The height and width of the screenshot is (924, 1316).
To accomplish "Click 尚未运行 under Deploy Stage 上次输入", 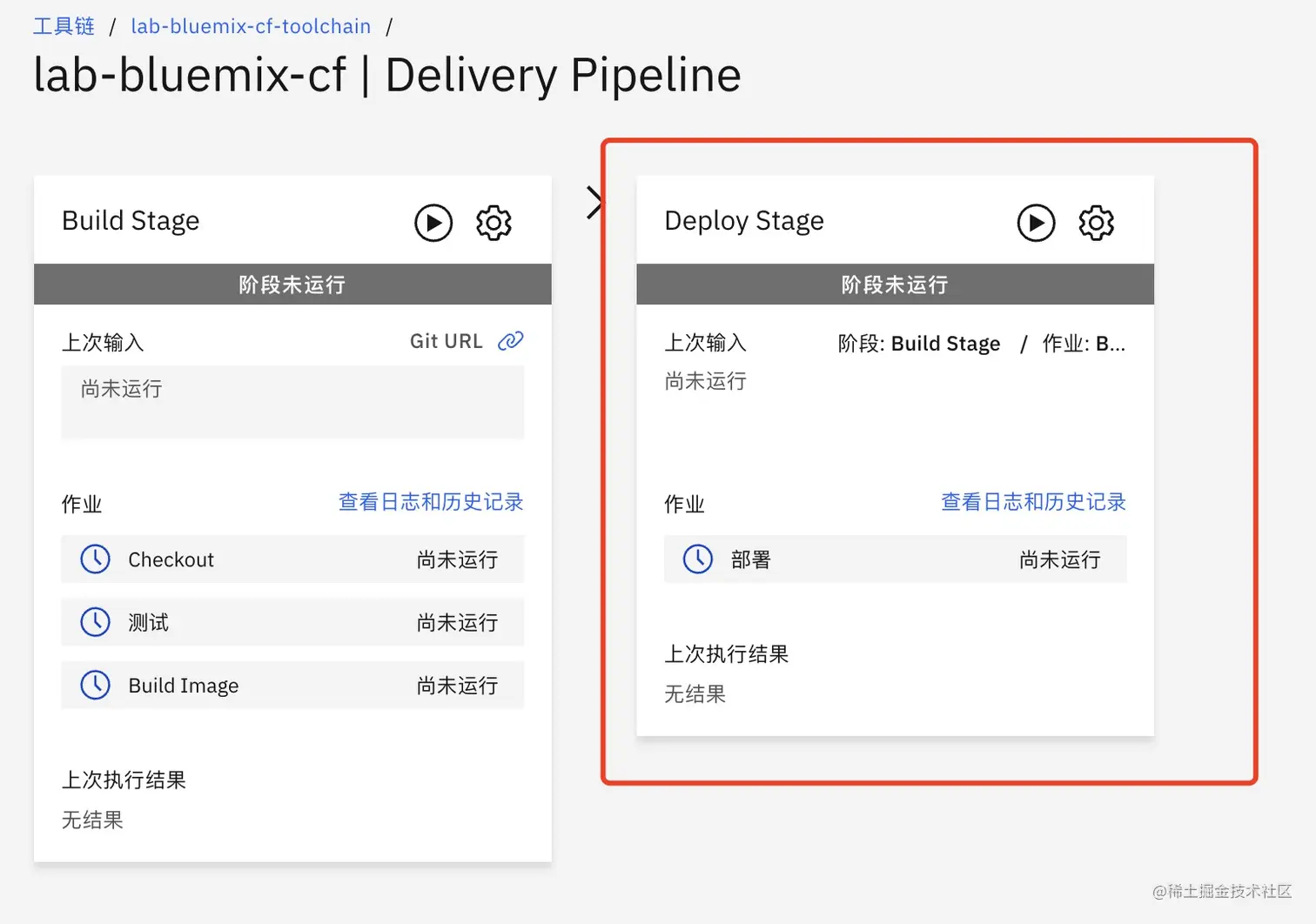I will pos(705,381).
